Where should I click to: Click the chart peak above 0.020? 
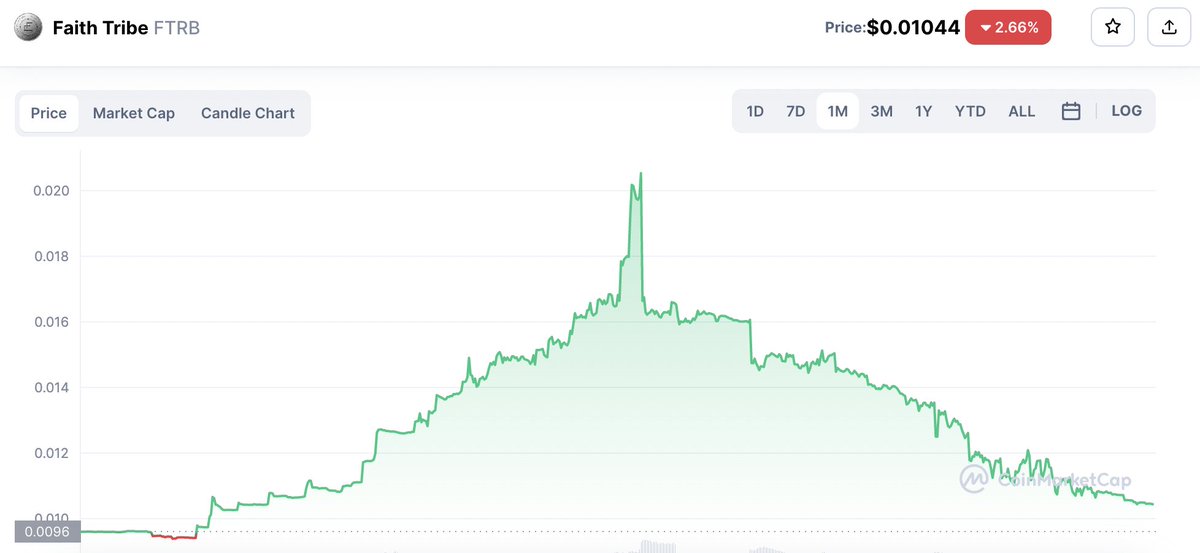(x=640, y=174)
